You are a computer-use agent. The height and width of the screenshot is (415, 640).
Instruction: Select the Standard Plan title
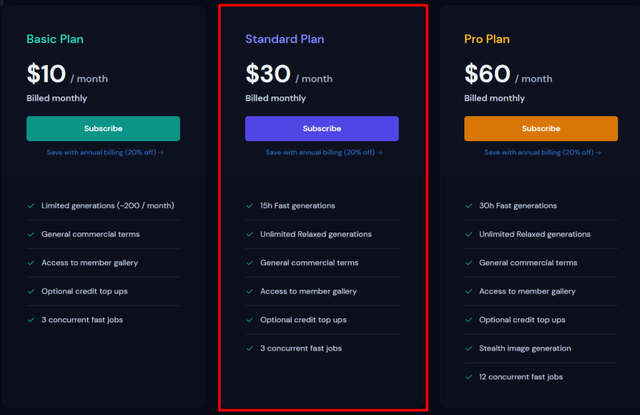coord(284,40)
